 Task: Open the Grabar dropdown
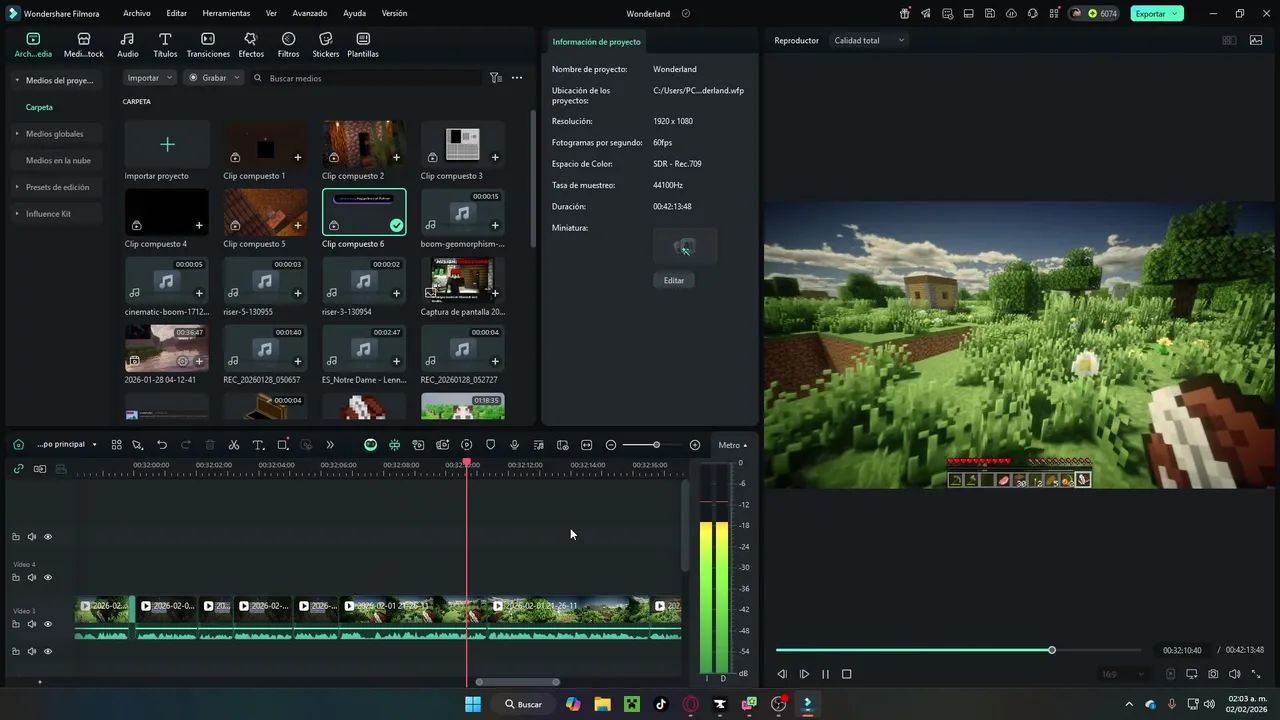coord(214,78)
